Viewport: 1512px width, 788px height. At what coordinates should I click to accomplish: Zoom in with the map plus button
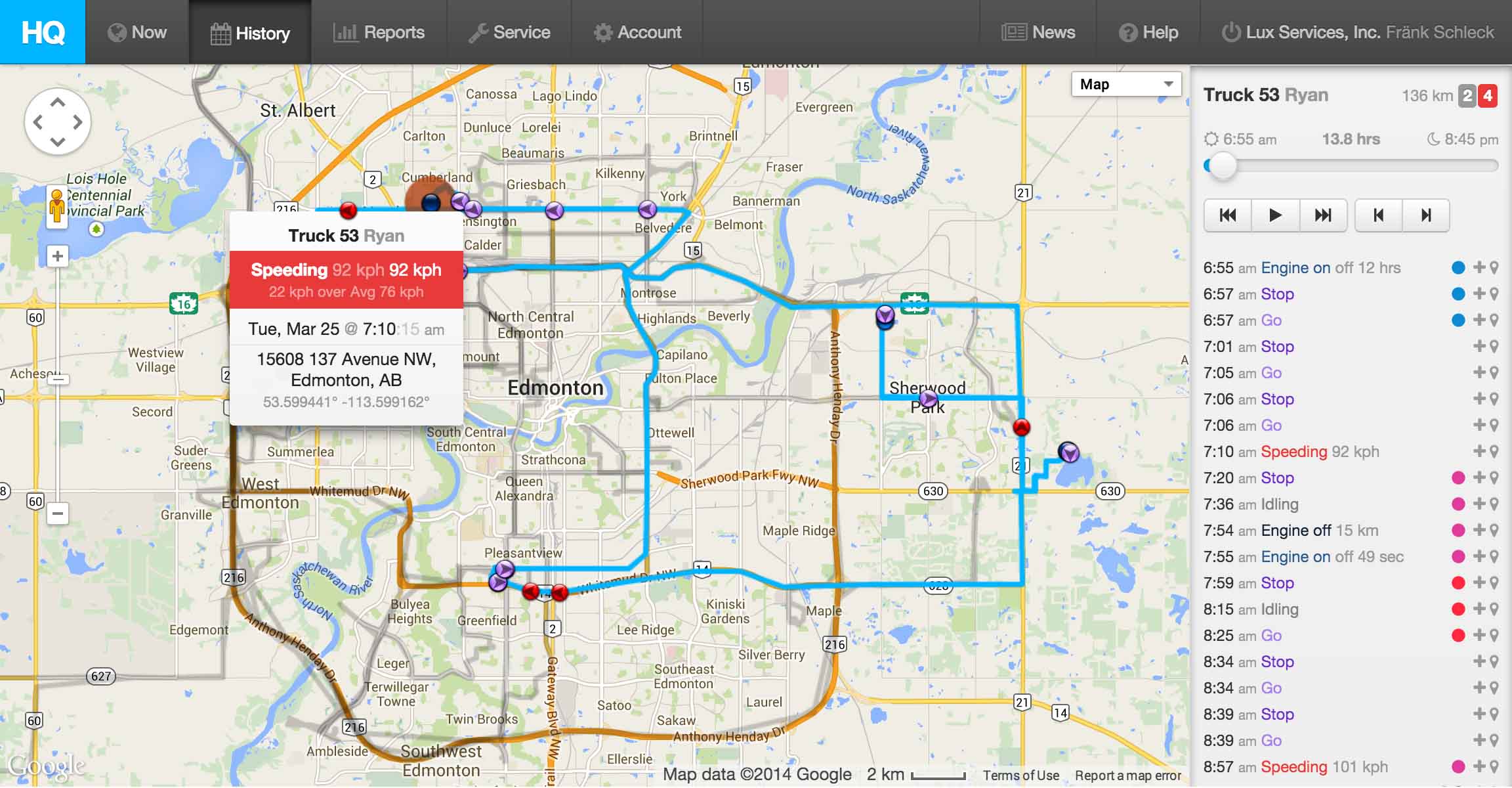click(57, 256)
